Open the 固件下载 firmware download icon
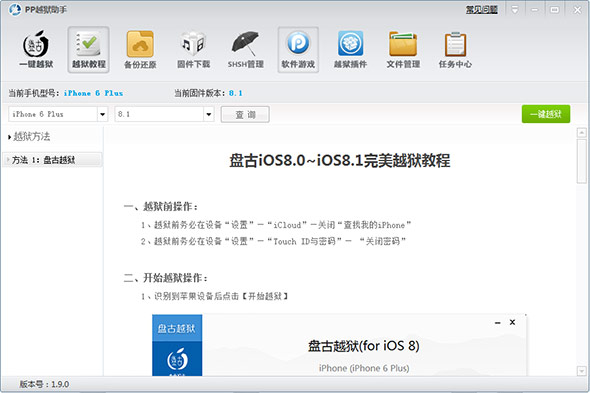 [x=193, y=50]
